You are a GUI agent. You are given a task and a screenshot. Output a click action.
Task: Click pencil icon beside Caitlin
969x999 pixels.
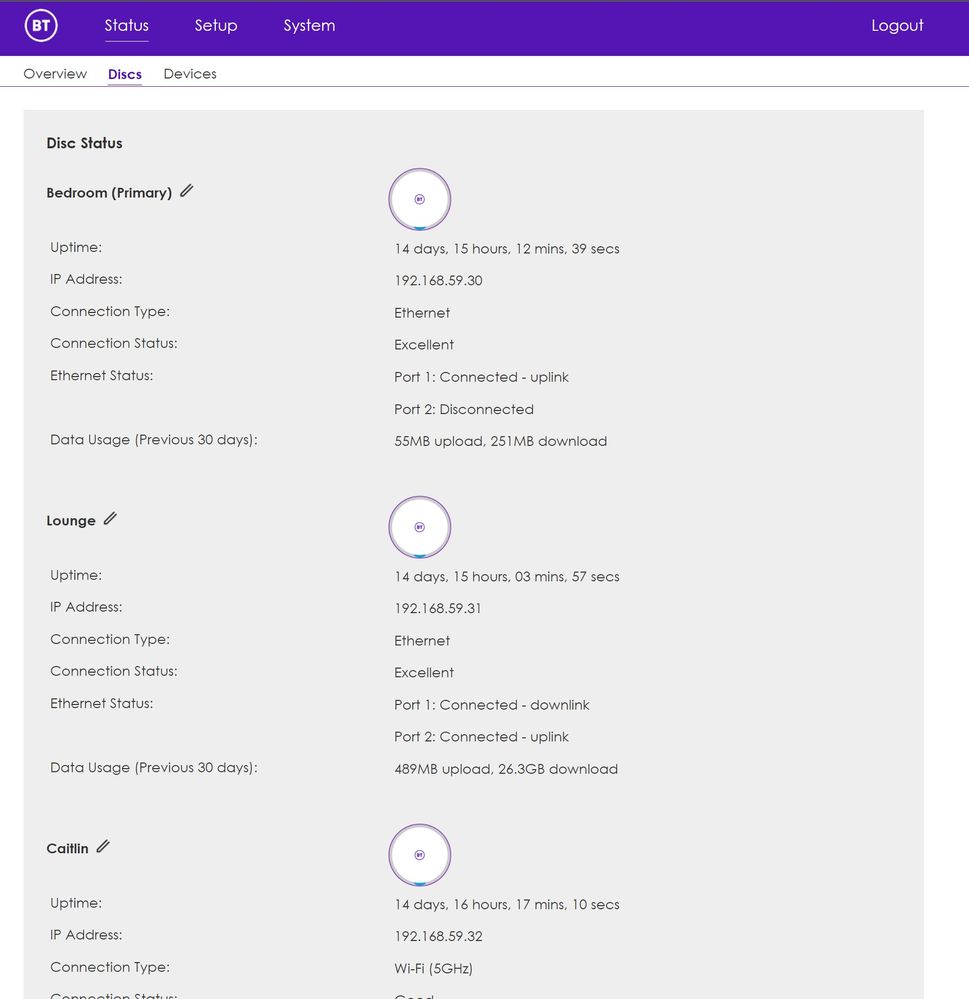103,847
